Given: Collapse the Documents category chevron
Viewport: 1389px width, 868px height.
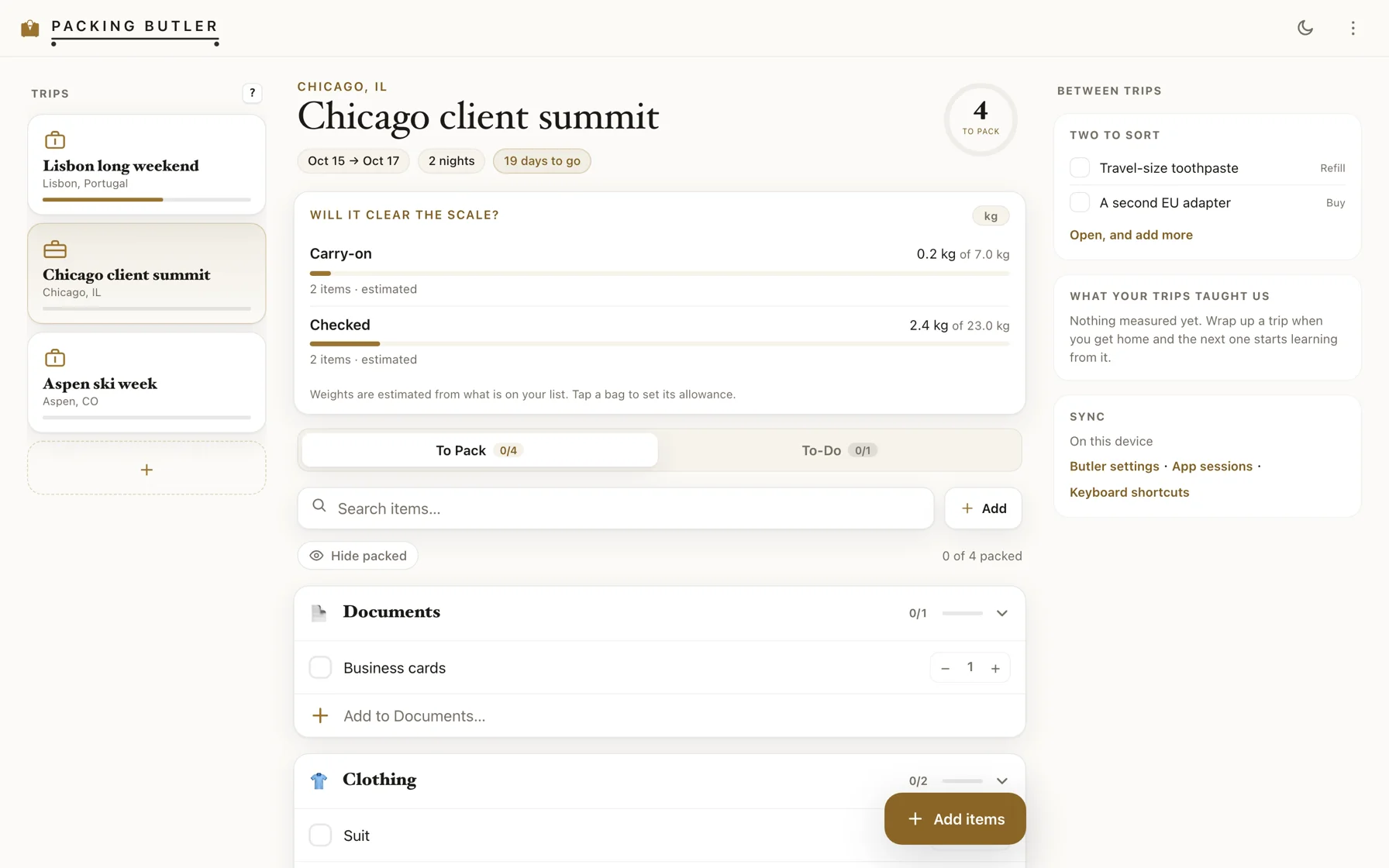Looking at the screenshot, I should (1002, 613).
